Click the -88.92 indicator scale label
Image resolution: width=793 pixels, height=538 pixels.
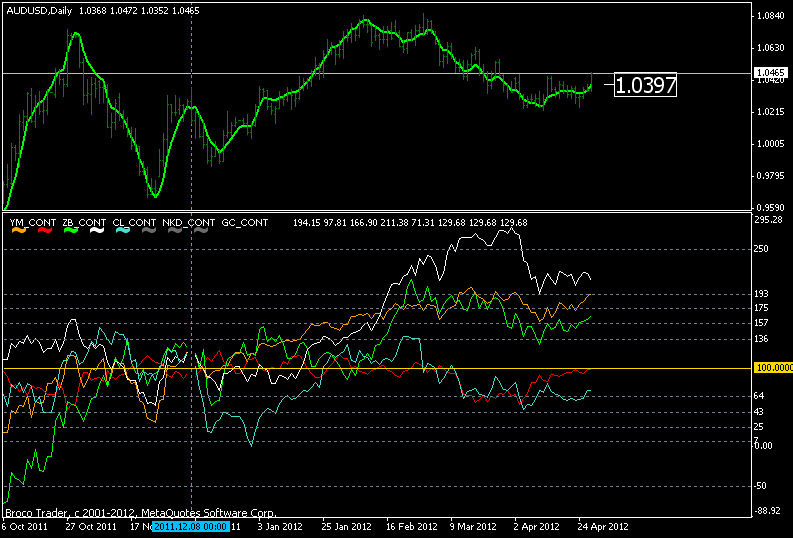768,511
